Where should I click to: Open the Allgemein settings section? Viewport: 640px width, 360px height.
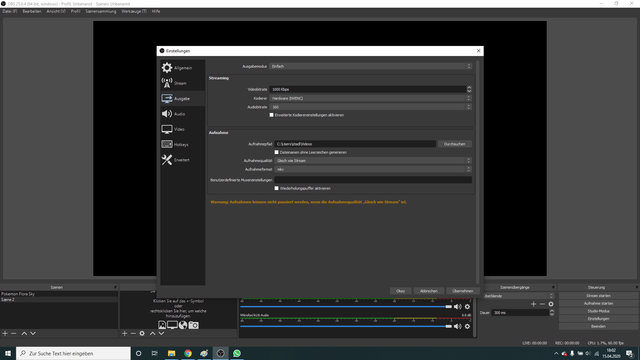pos(182,68)
